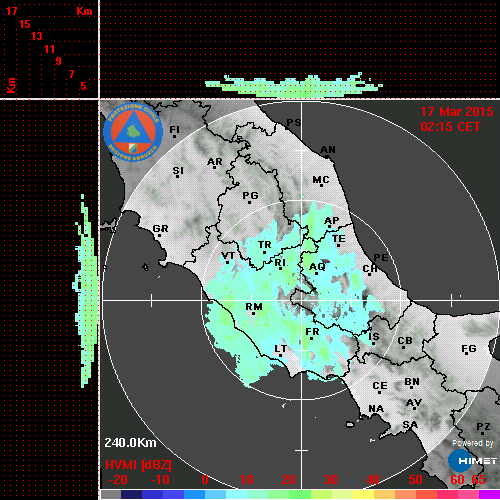Pick the dark blue -10 dBZ color swatch
This screenshot has width=500, height=500.
click(152, 494)
